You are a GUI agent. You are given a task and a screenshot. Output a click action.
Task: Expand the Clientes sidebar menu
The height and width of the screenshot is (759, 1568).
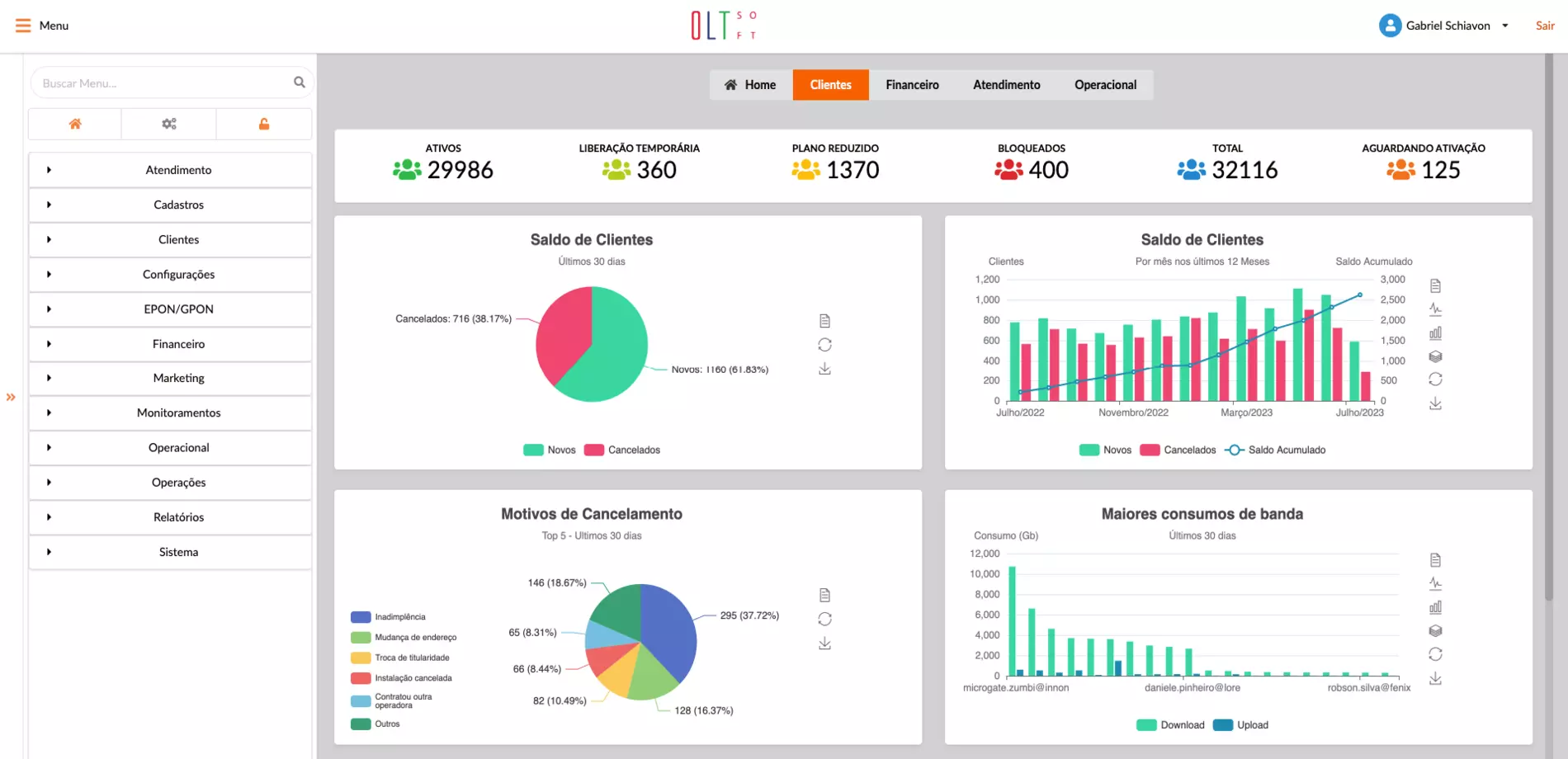click(x=170, y=239)
